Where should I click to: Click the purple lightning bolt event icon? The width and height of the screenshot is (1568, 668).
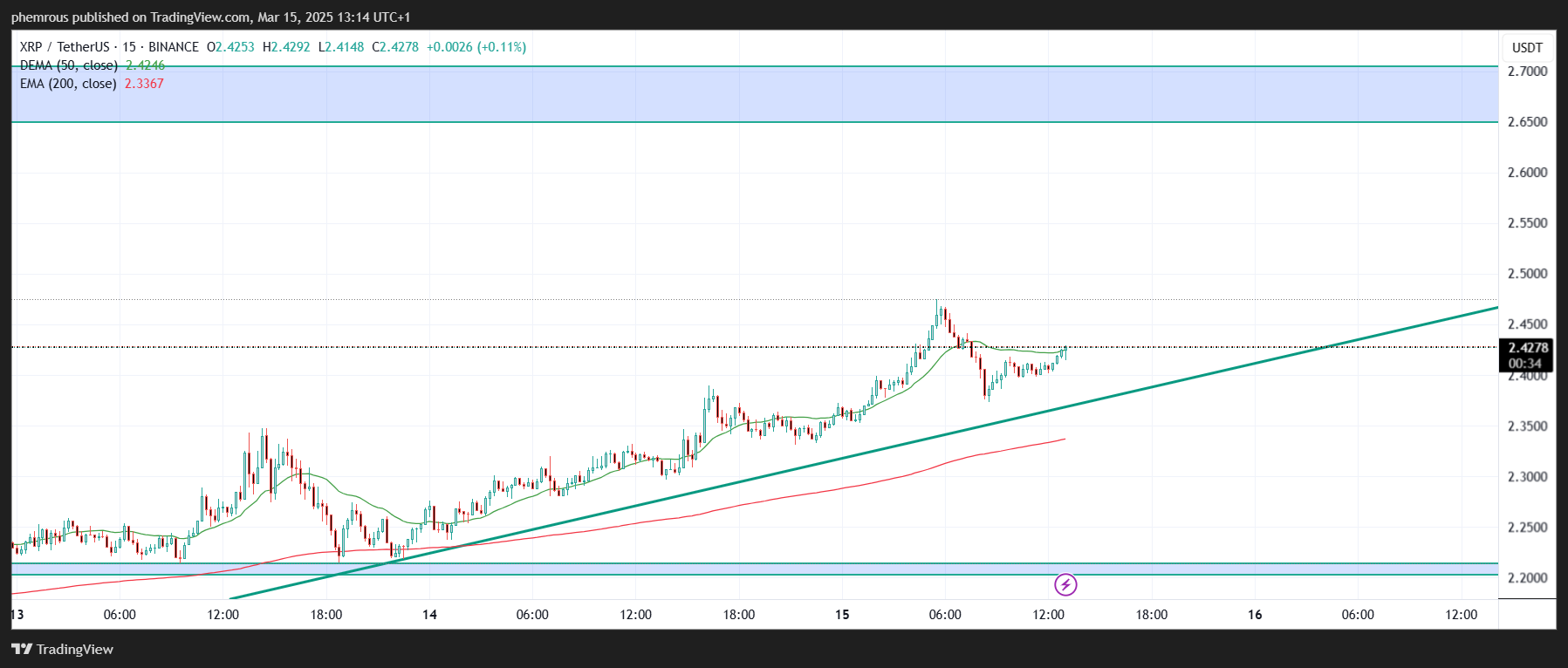pyautogui.click(x=1065, y=584)
